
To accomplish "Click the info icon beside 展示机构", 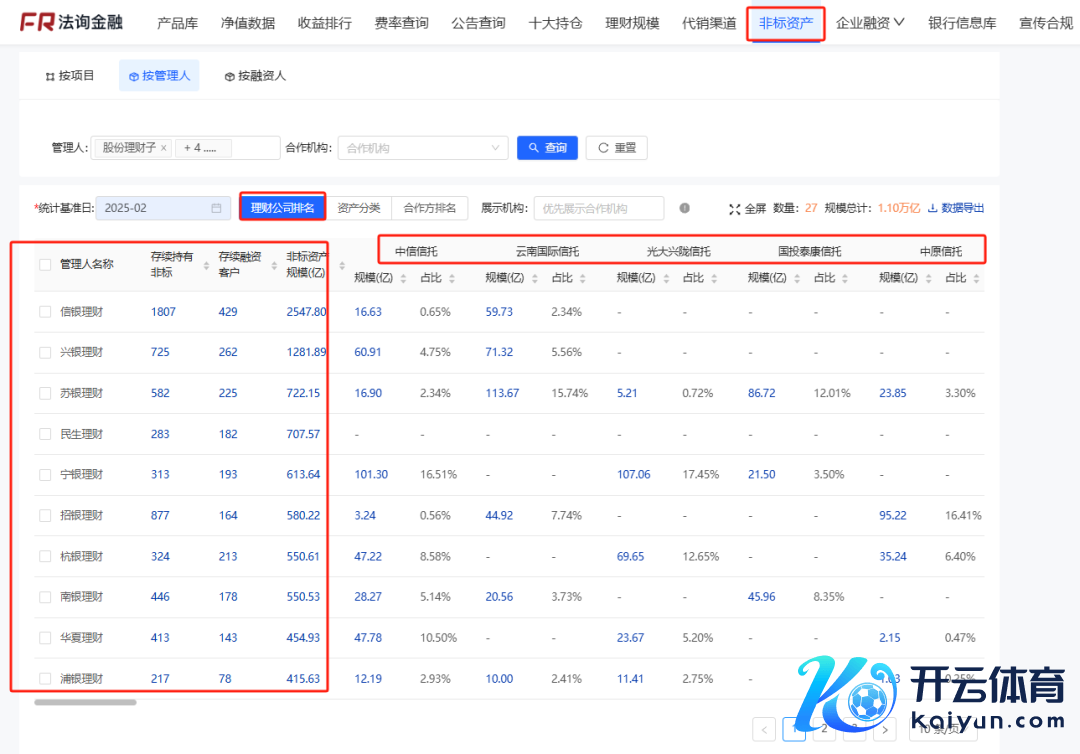I will coord(685,208).
